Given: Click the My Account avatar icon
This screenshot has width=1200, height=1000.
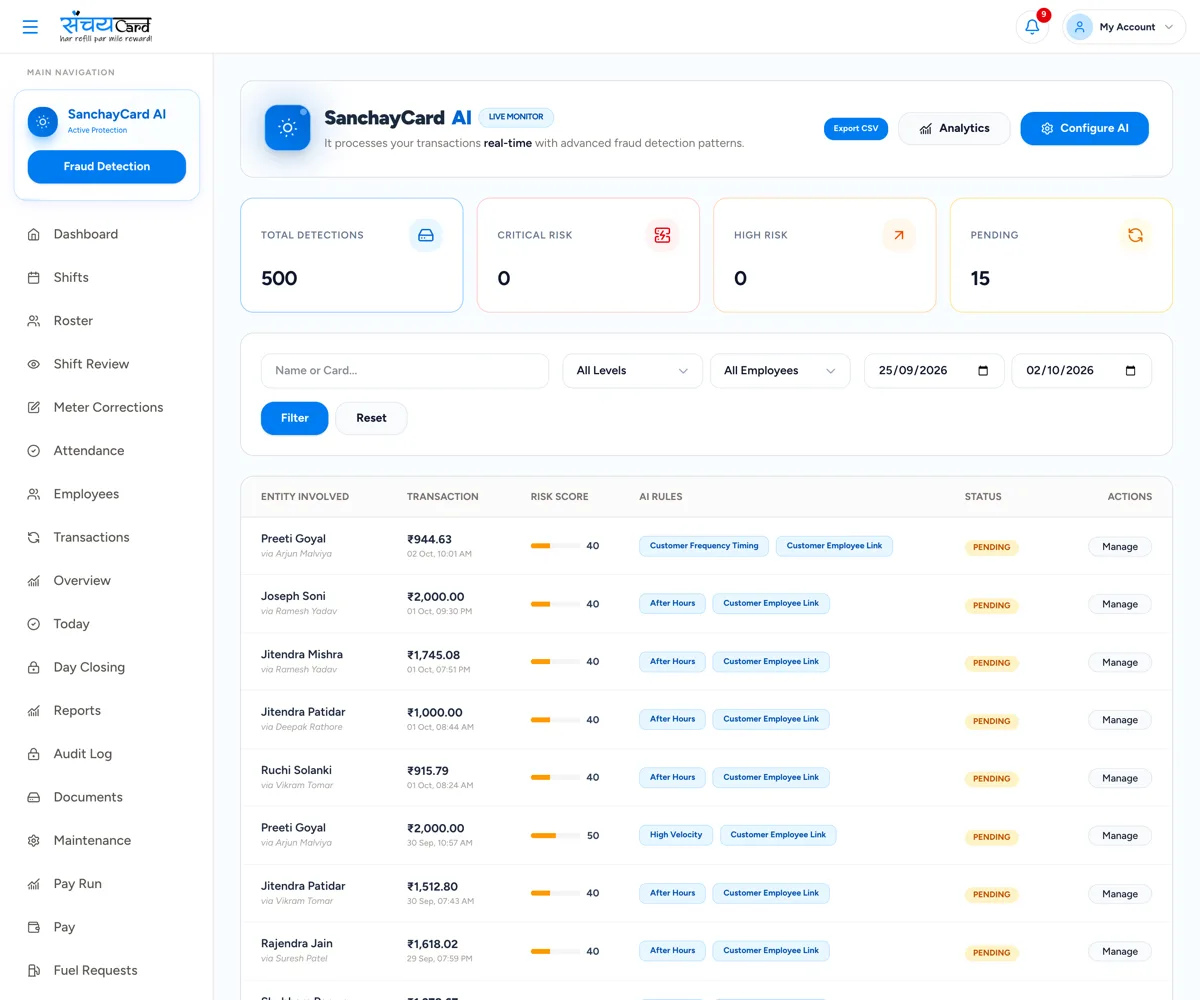Looking at the screenshot, I should [x=1079, y=27].
